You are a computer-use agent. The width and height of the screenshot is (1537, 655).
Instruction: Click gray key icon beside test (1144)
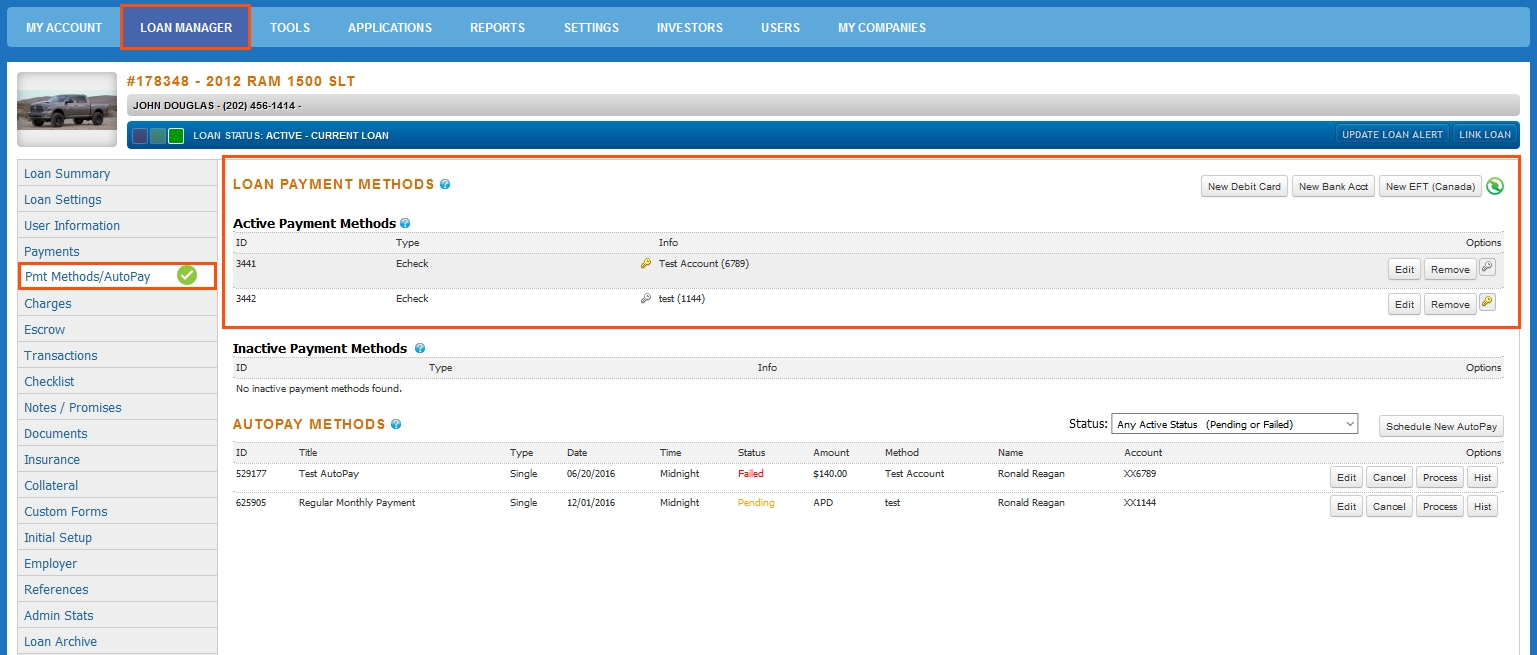pos(646,299)
